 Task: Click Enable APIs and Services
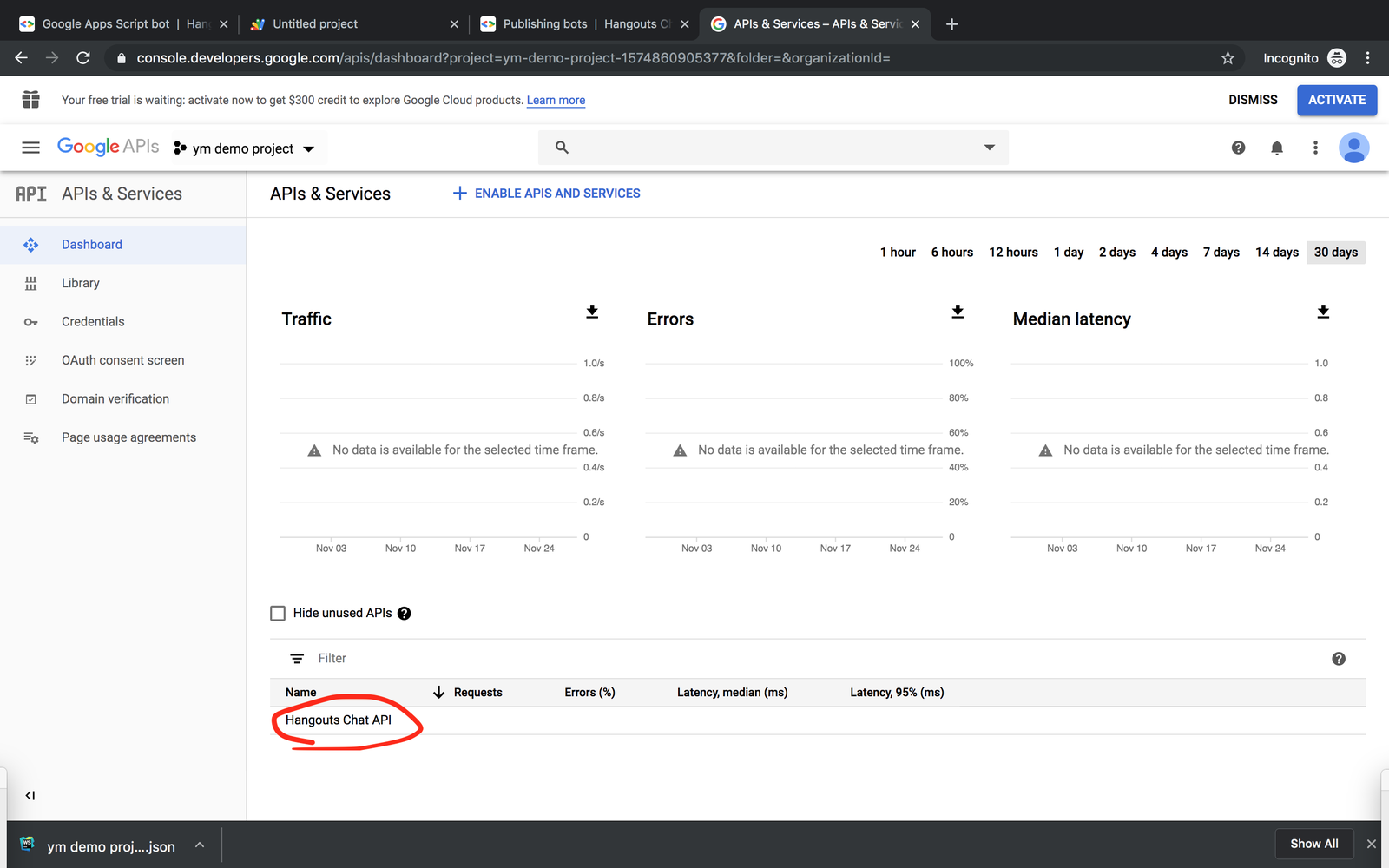pyautogui.click(x=547, y=194)
